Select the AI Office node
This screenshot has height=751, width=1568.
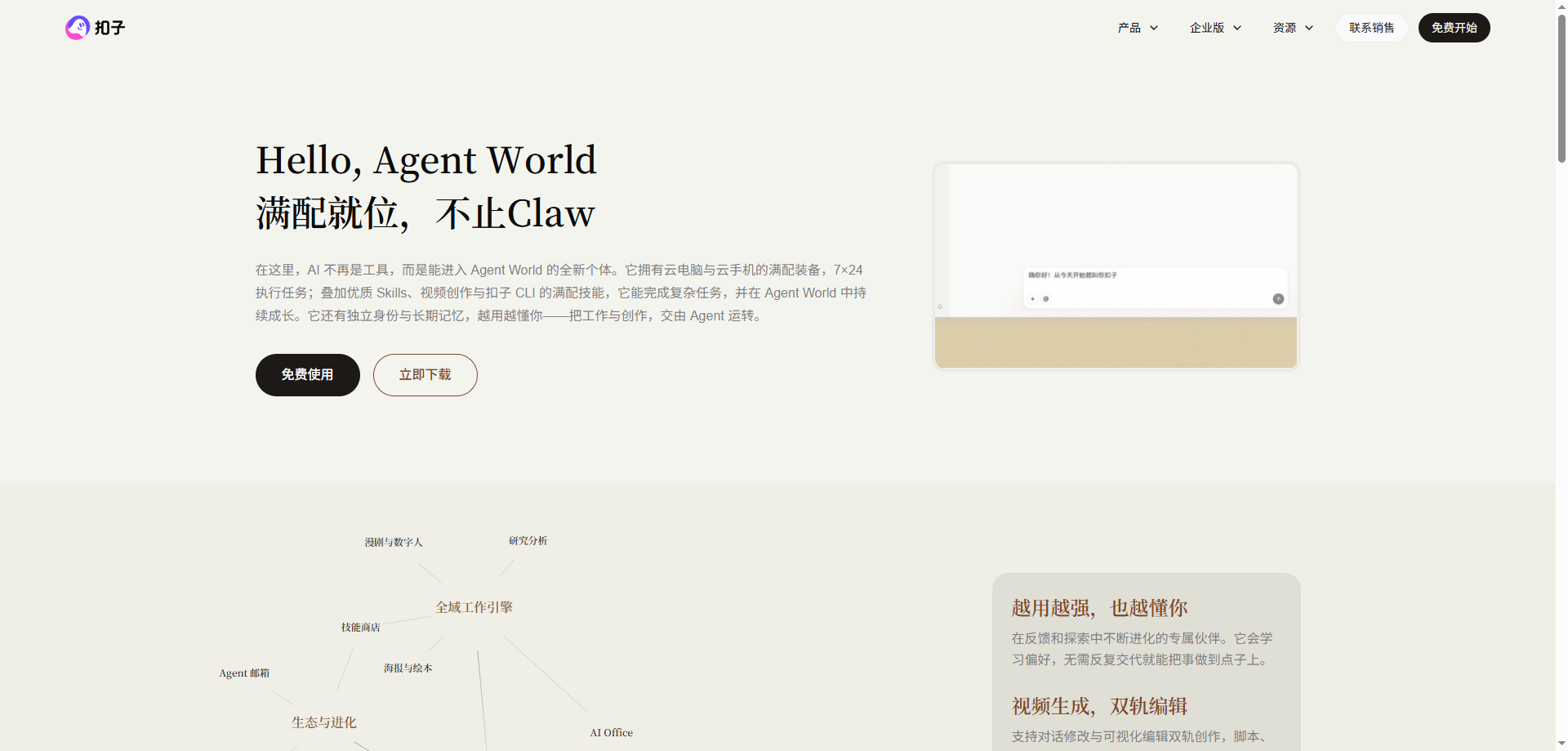(x=612, y=732)
